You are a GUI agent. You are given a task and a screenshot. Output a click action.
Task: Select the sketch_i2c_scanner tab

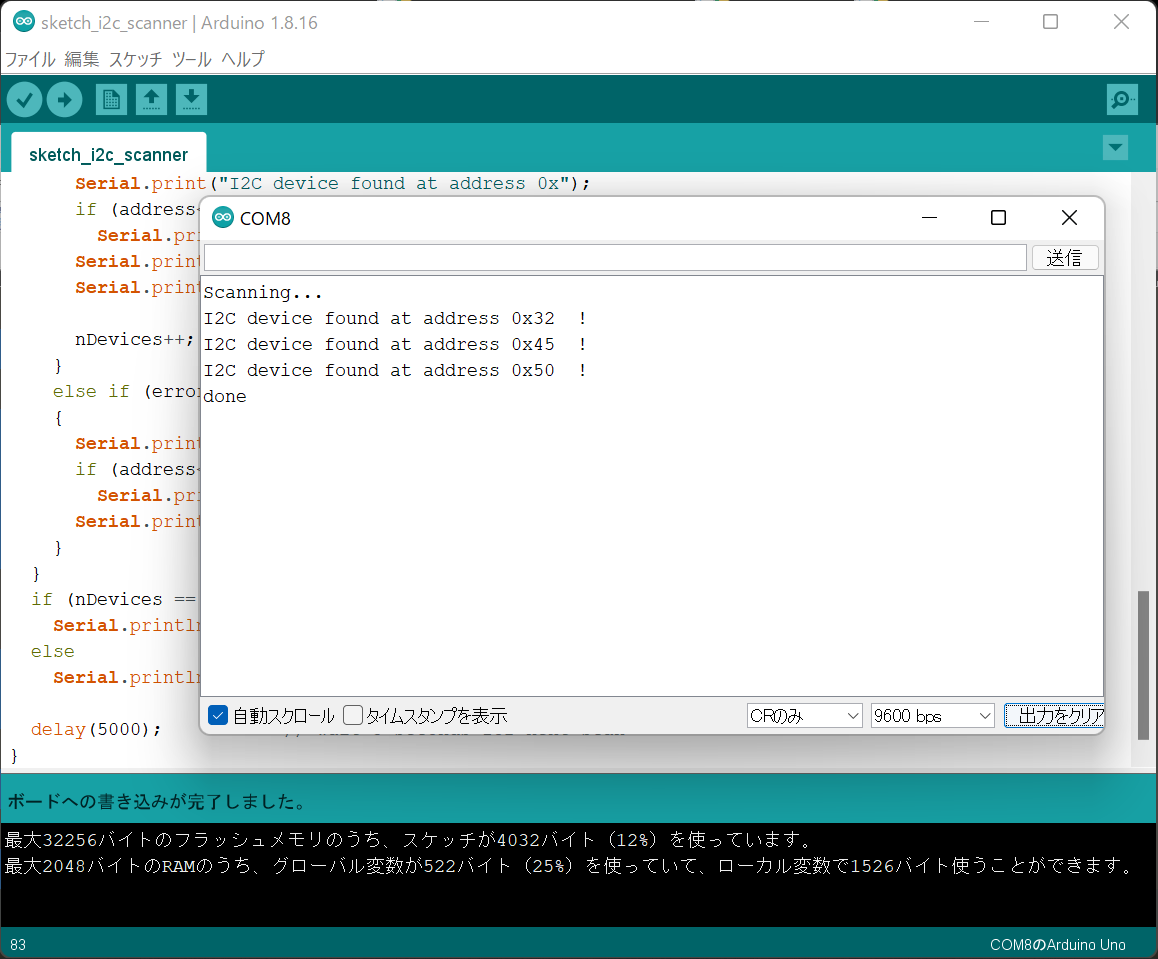[109, 154]
